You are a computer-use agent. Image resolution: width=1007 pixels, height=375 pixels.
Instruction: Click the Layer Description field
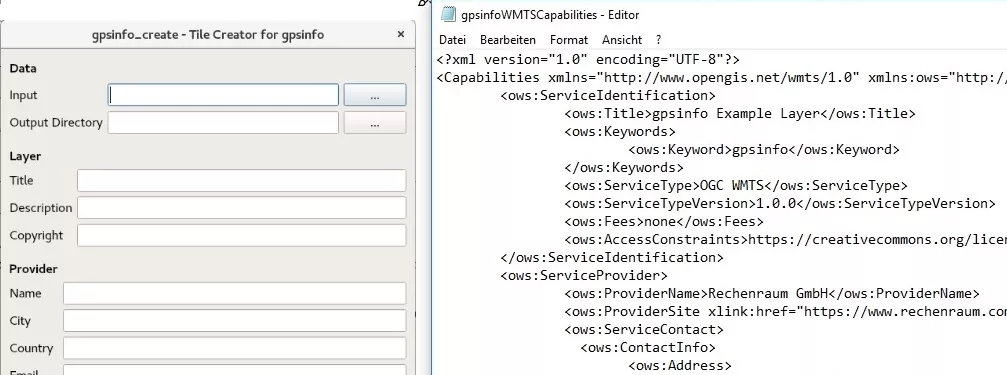[241, 208]
